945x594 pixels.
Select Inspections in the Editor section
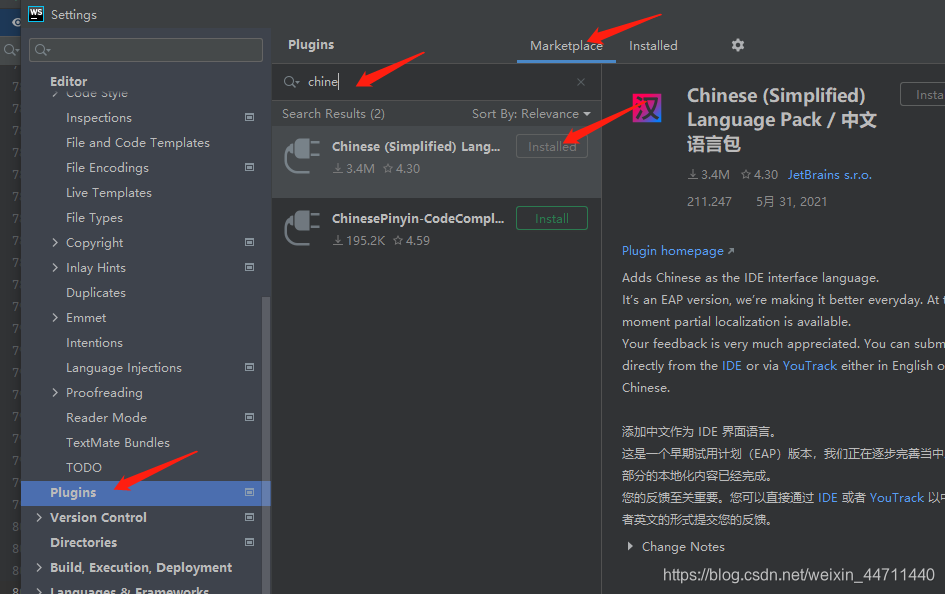99,118
